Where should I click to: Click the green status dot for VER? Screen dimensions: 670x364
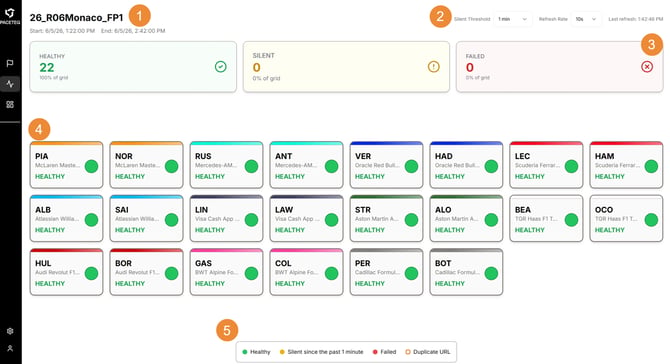click(411, 166)
